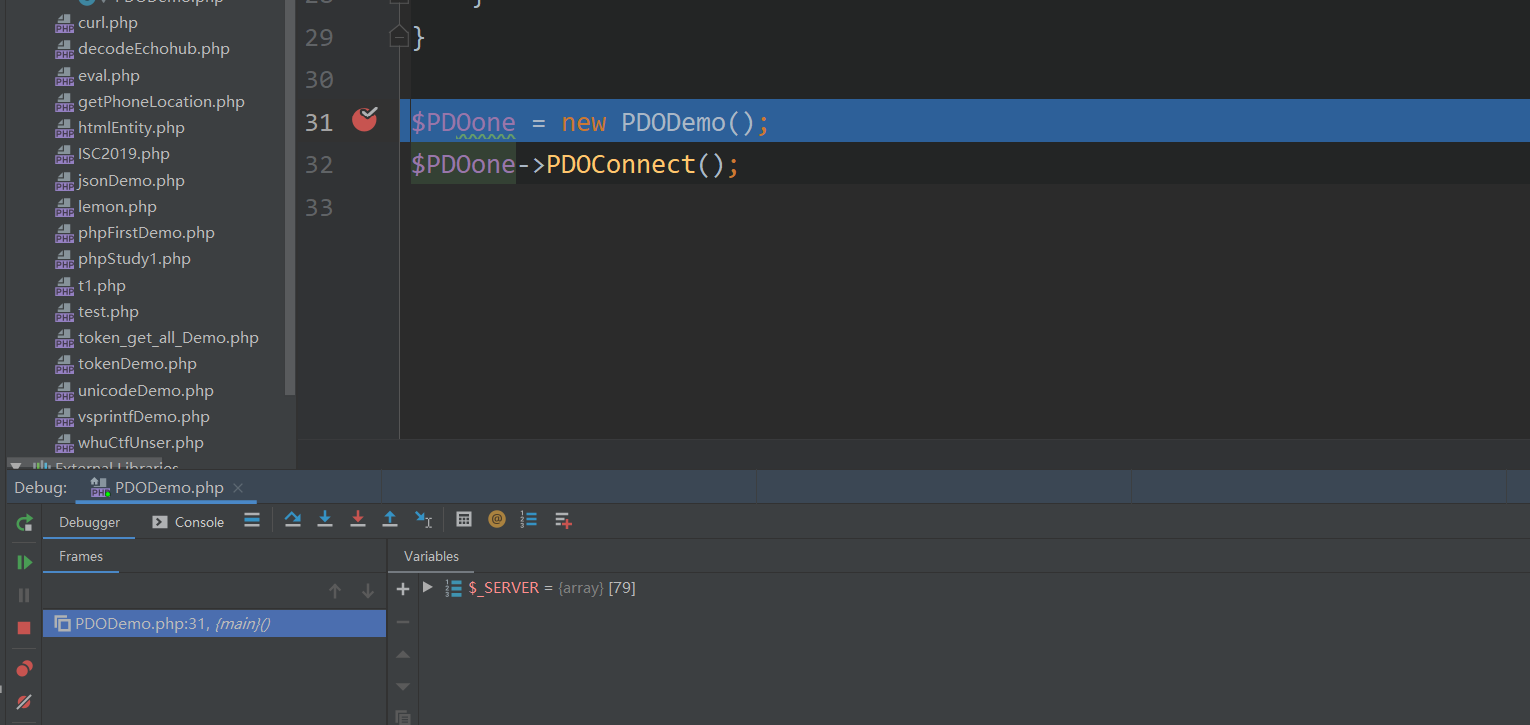Click the PDODemo class name on line 31
Screen dimensions: 1530x725
click(674, 122)
